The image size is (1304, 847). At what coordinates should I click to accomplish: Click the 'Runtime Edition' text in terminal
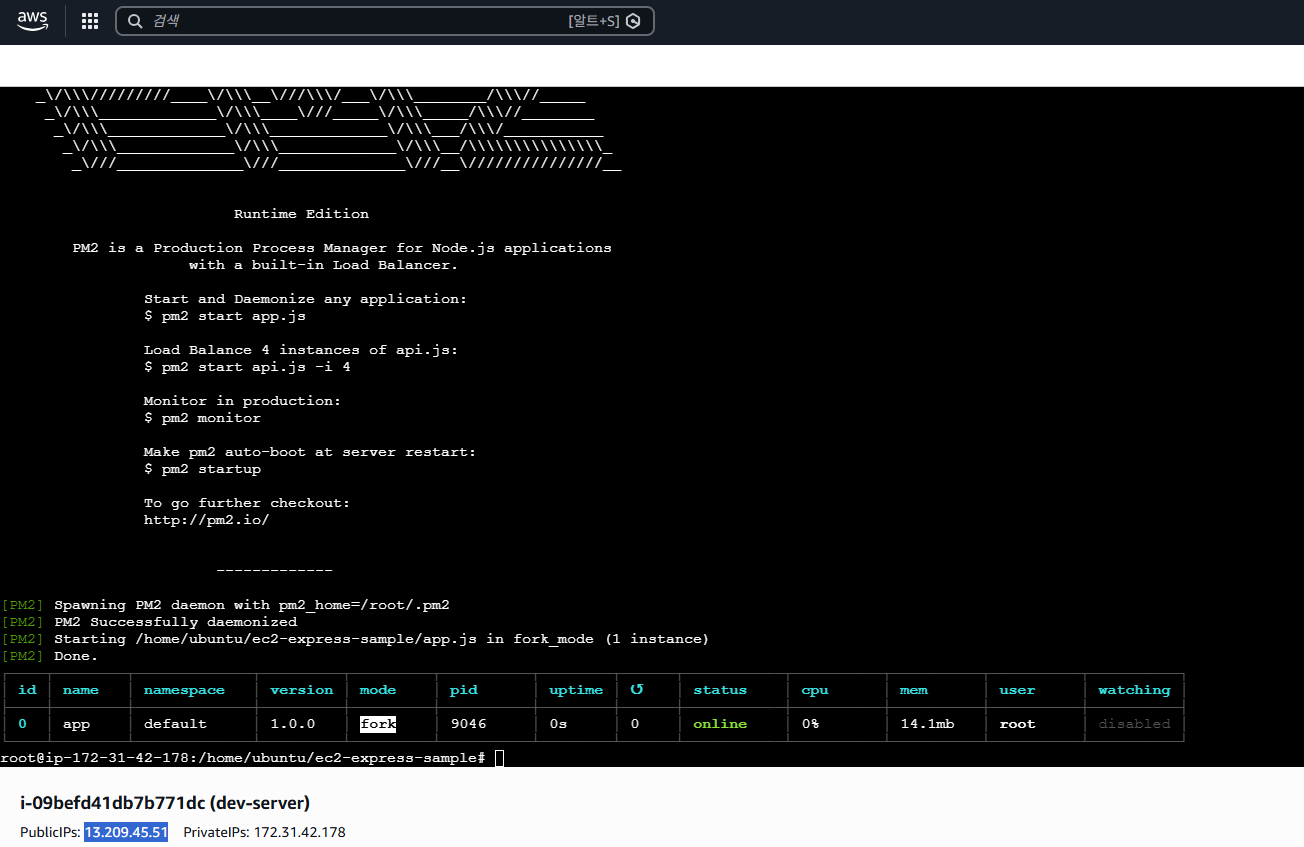pyautogui.click(x=301, y=214)
